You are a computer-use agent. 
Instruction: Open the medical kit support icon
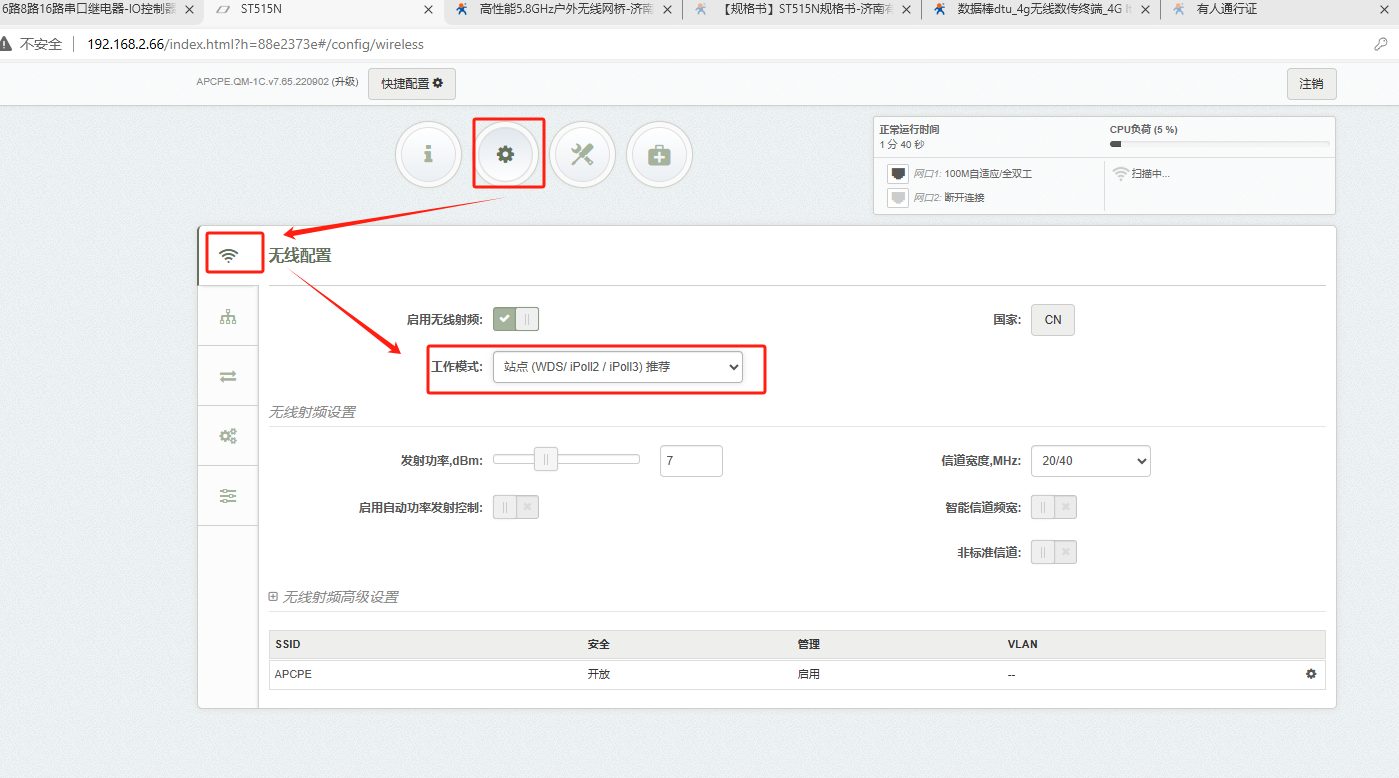point(659,154)
